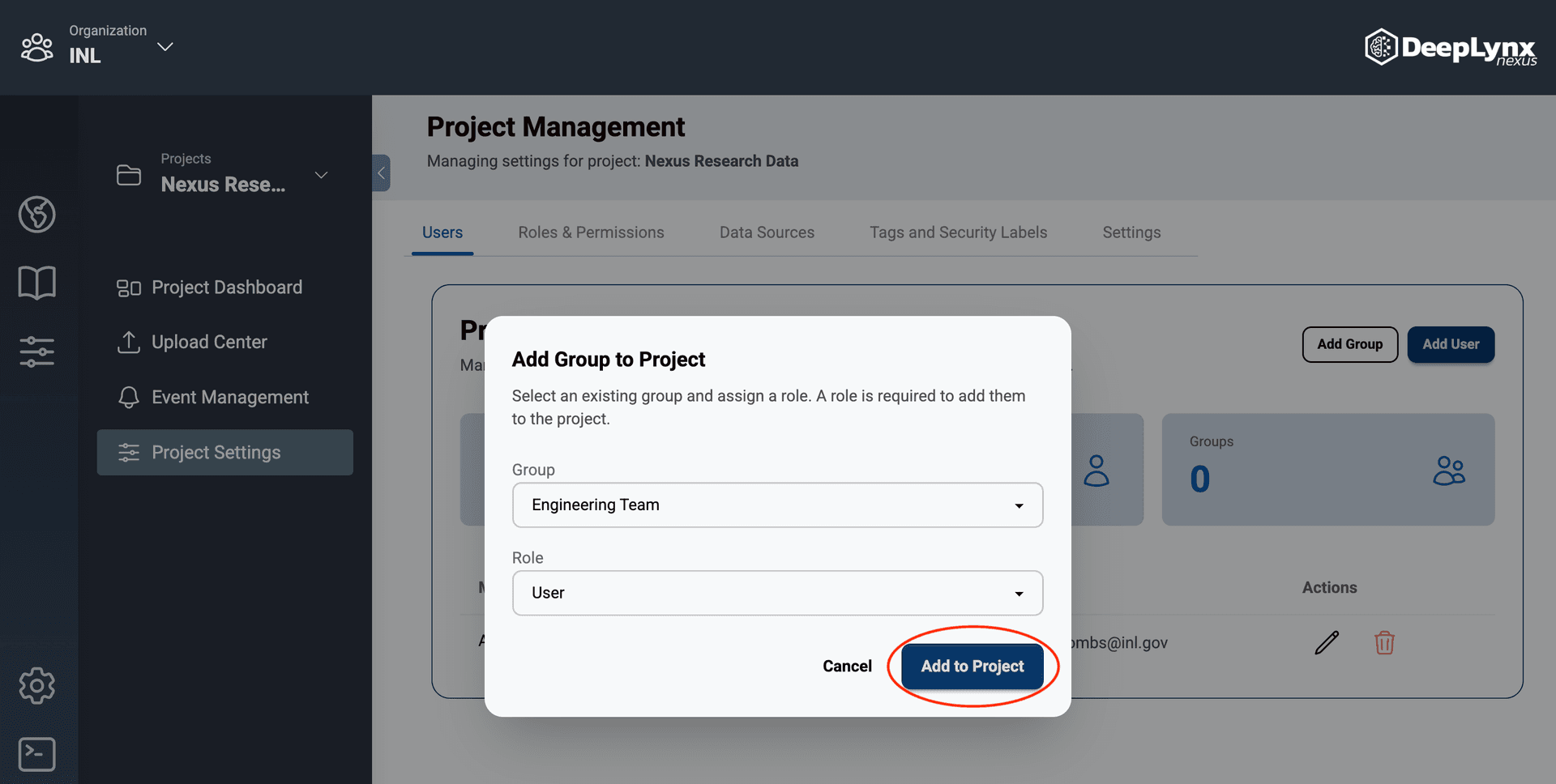The image size is (1556, 784).
Task: Switch to the Roles & Permissions tab
Action: click(x=591, y=232)
